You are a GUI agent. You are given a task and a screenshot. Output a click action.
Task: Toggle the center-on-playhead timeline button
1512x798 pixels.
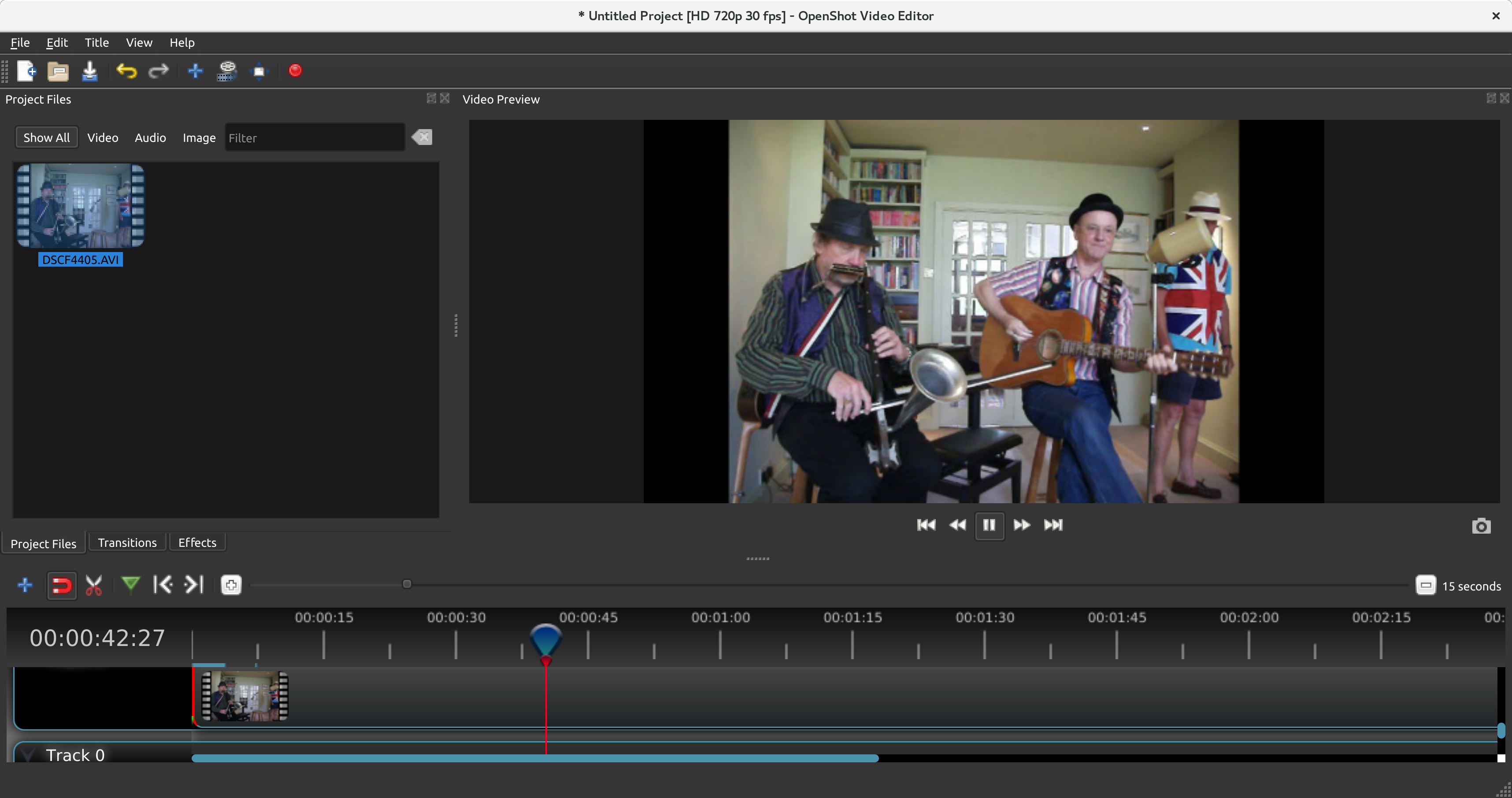coord(231,585)
